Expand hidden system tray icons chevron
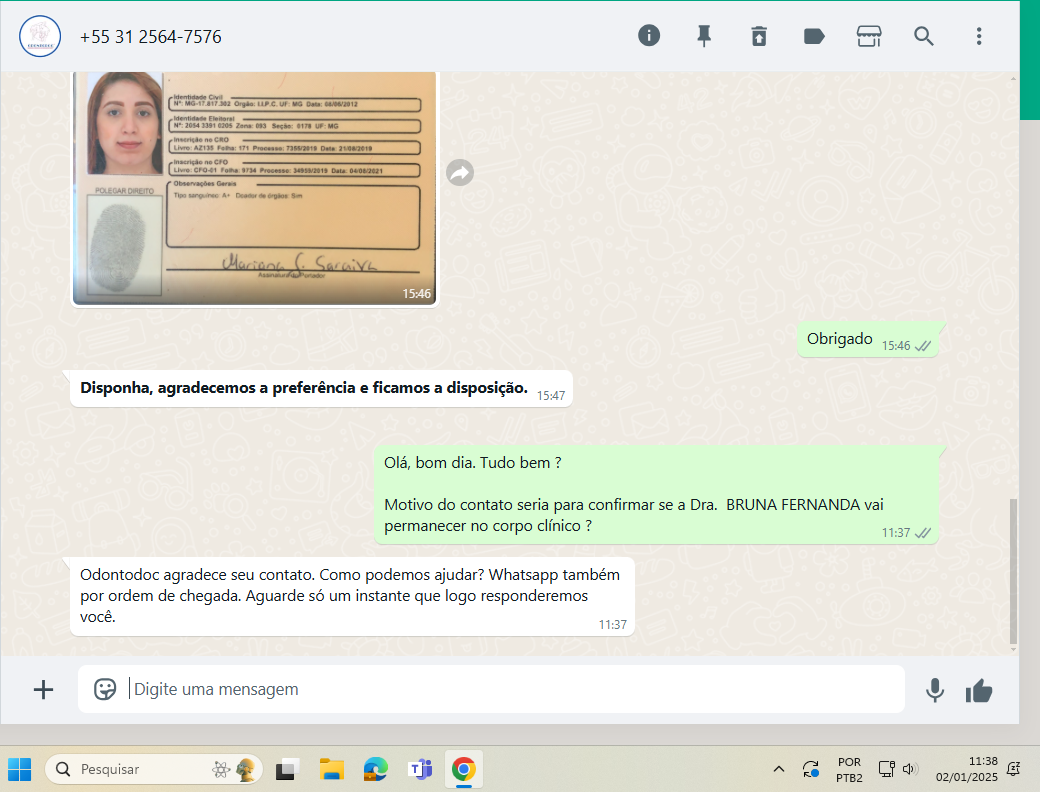This screenshot has width=1040, height=792. 779,769
